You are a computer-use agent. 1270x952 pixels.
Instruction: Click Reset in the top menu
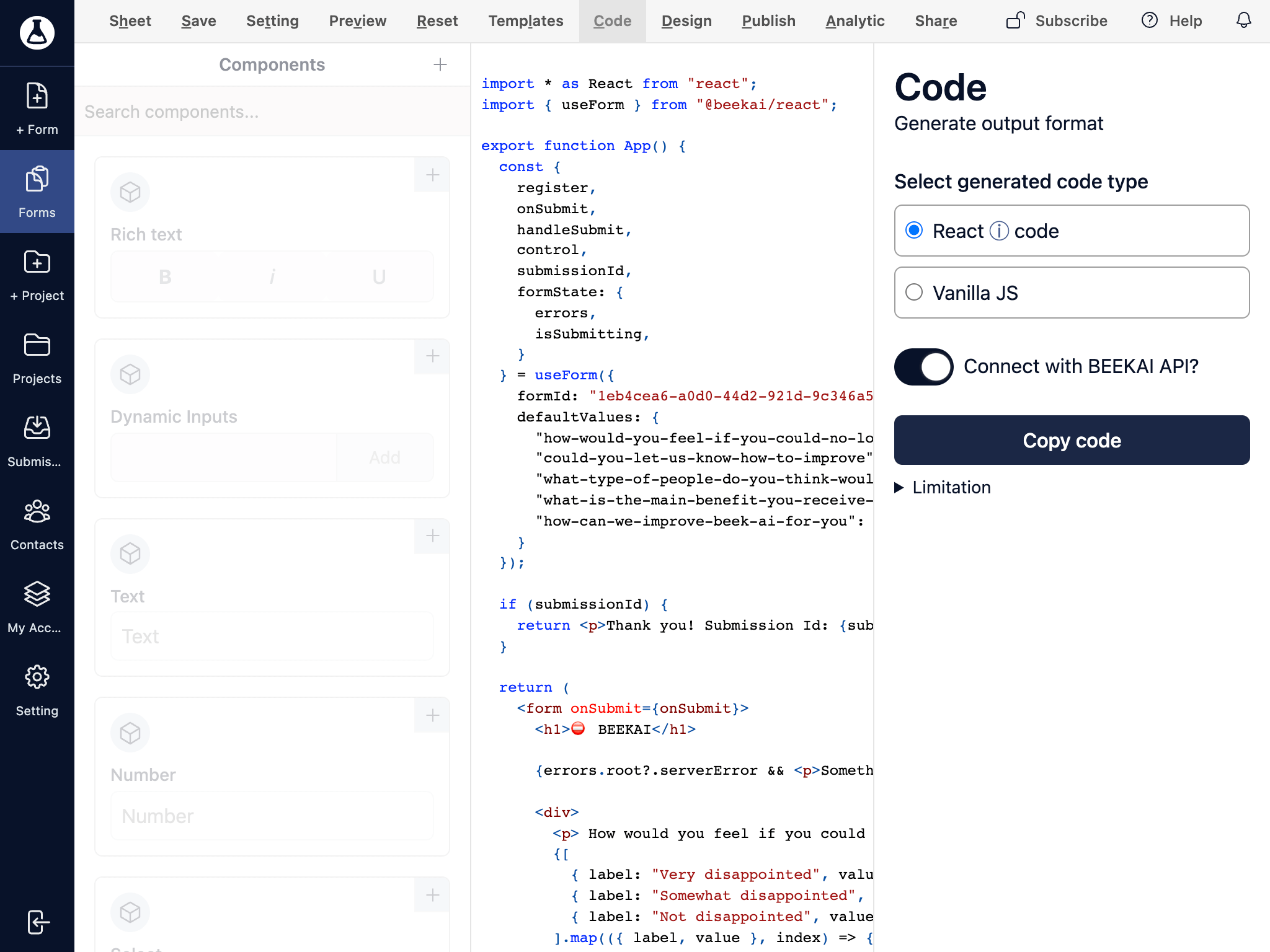437,21
